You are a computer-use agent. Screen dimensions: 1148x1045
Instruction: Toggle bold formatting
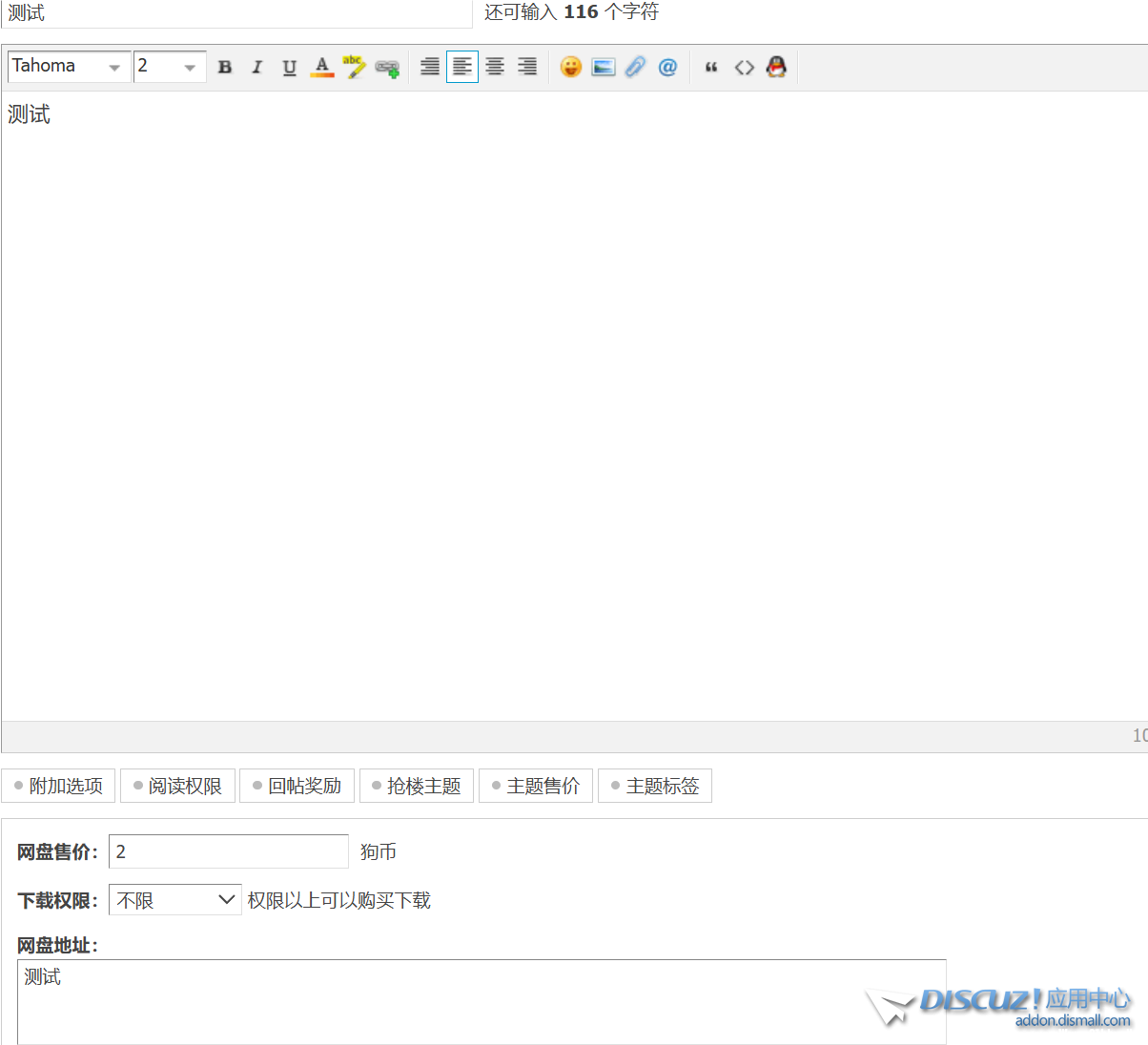225,67
